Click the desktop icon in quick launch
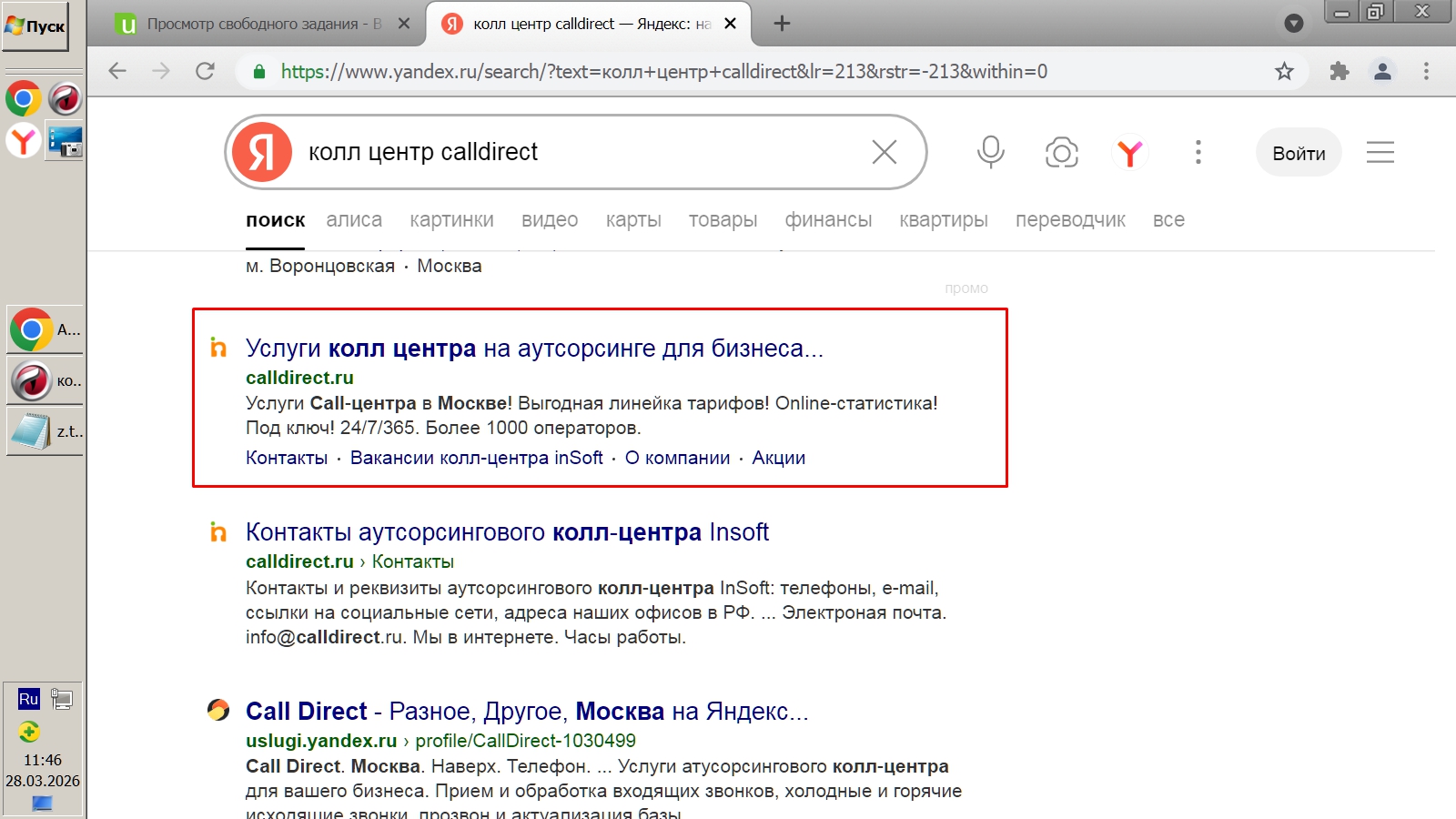Screen dimensions: 1456x819 [x=66, y=141]
